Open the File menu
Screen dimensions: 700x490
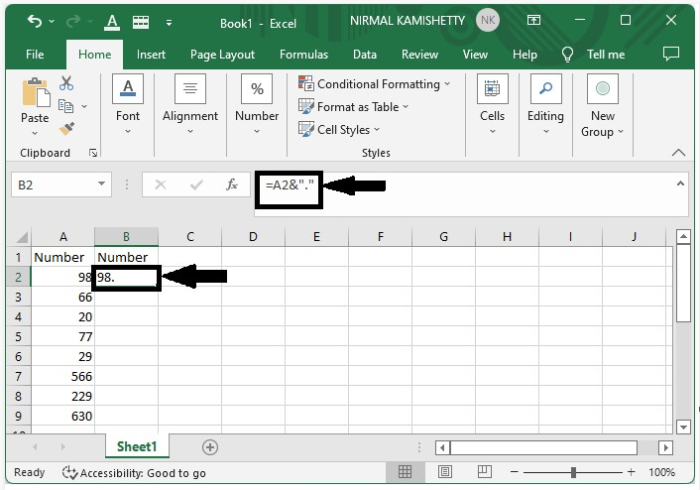pos(34,54)
